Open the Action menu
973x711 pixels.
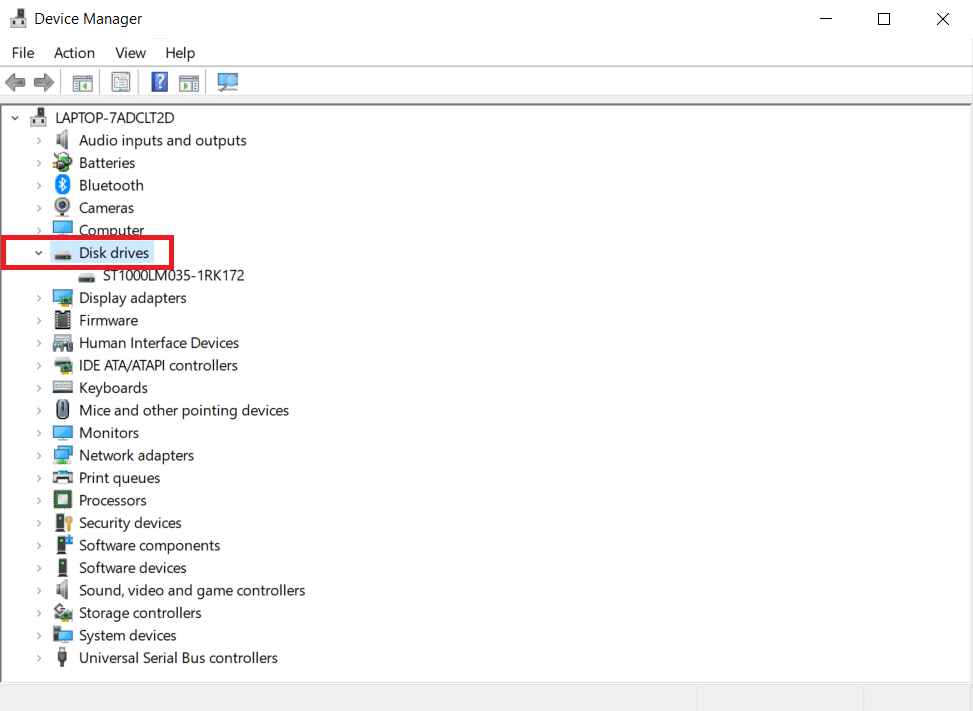[74, 52]
